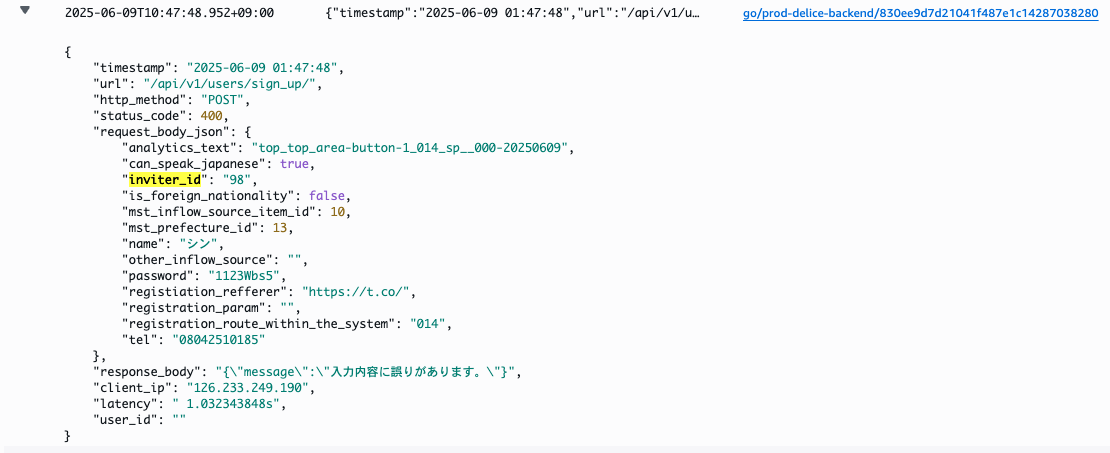
Task: Click the can_speak_japanese true value
Action: (x=294, y=163)
